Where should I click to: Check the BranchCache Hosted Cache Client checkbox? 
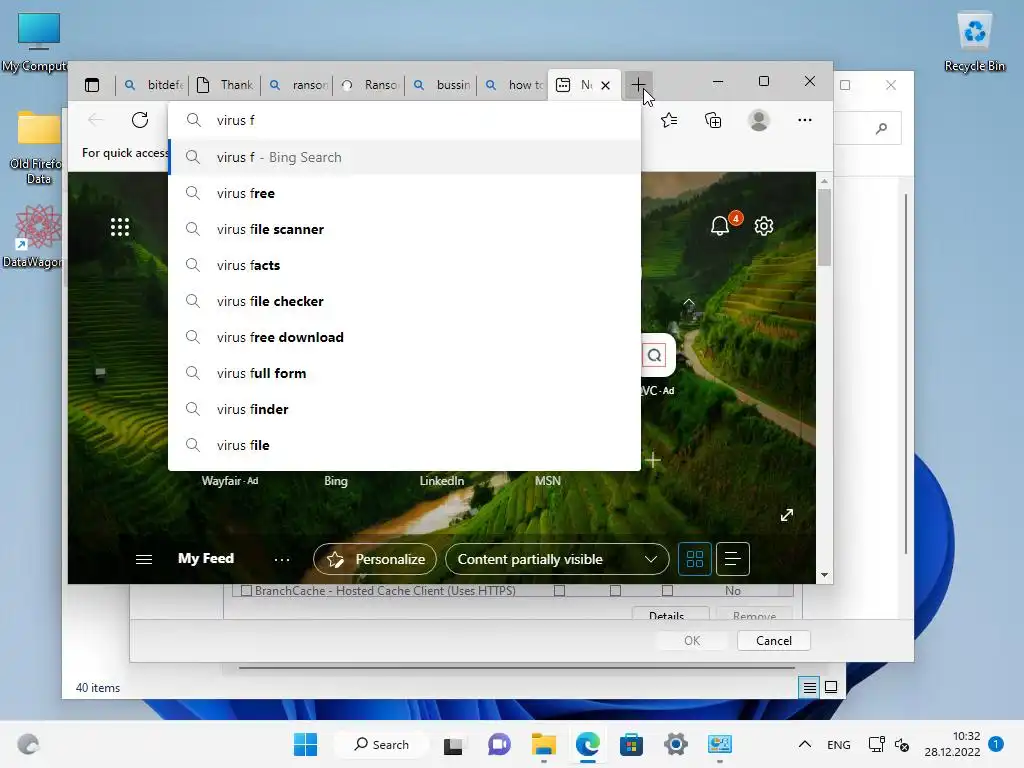tap(246, 590)
